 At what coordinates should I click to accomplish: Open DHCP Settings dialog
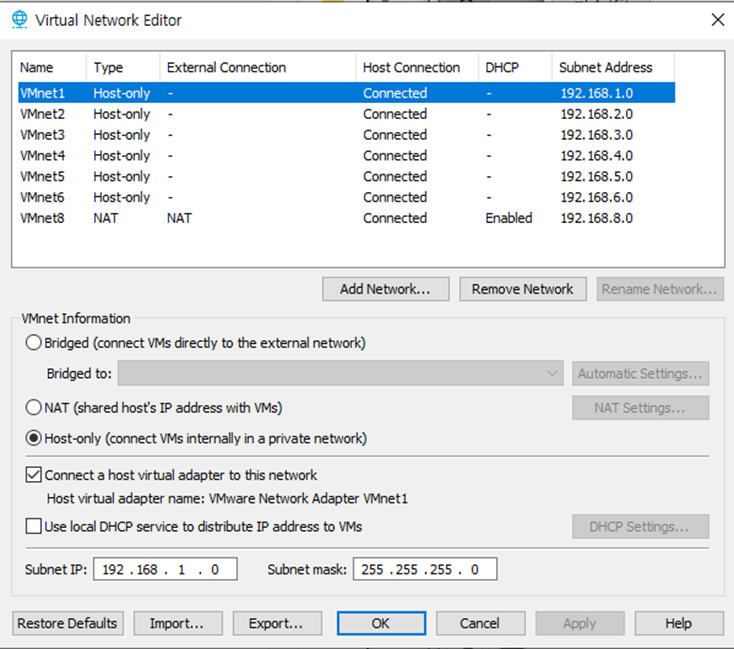click(640, 527)
